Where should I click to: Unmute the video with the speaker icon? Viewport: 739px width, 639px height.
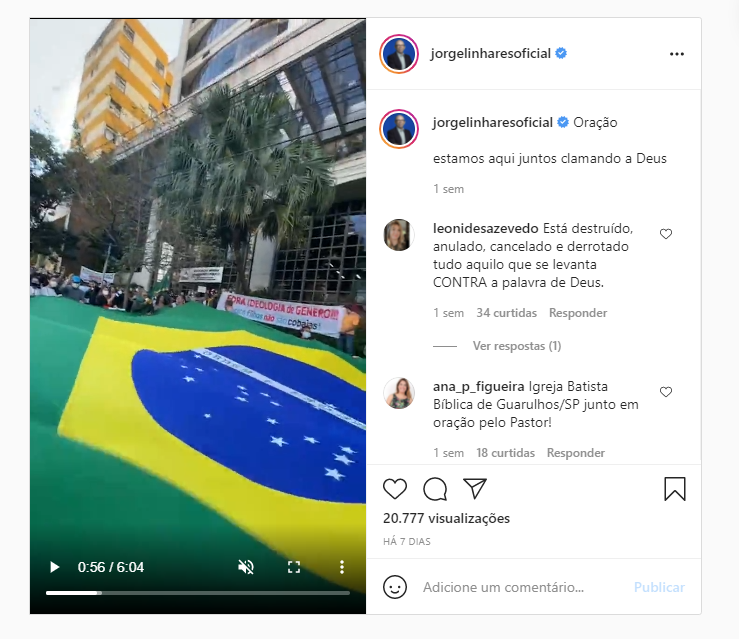pyautogui.click(x=246, y=567)
